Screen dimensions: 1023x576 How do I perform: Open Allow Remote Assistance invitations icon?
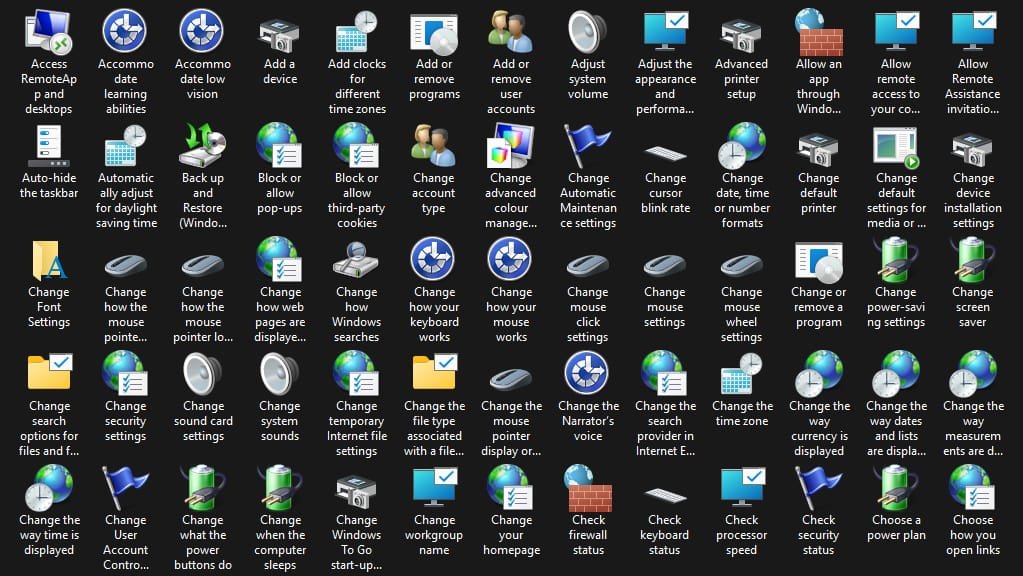[972, 31]
